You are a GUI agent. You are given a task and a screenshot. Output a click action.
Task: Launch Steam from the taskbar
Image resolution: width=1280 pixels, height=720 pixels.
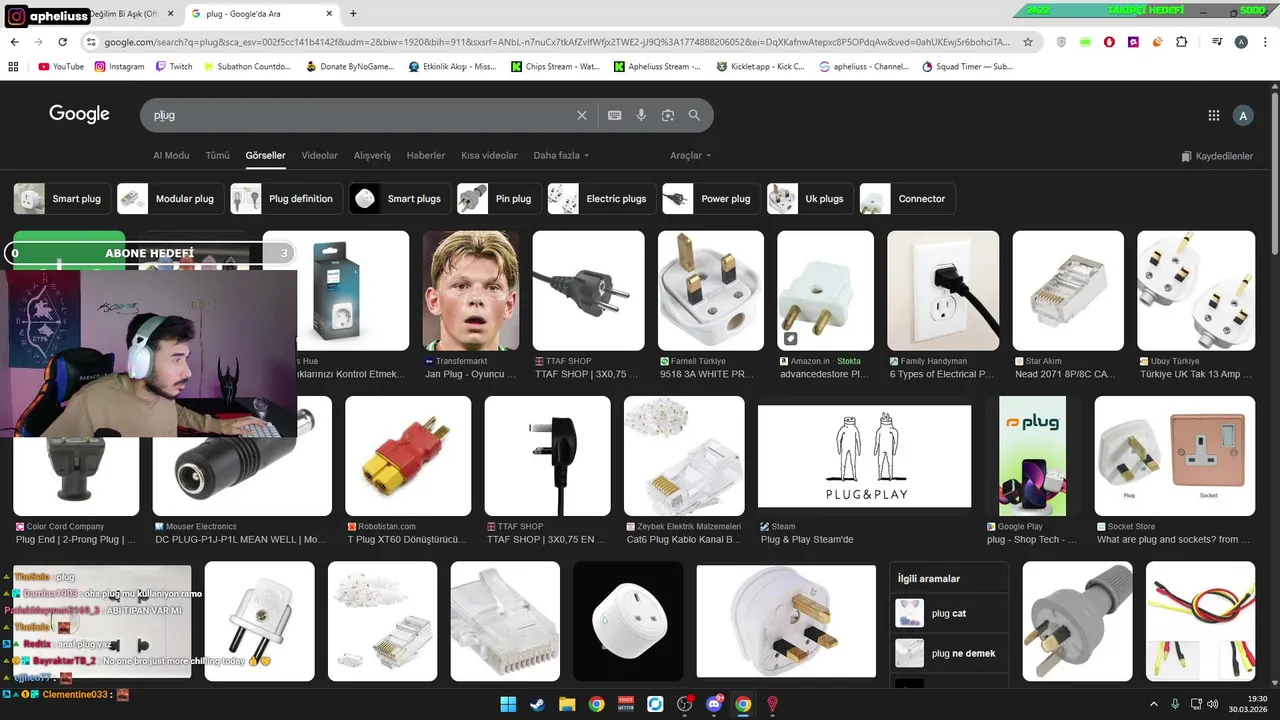tap(537, 704)
